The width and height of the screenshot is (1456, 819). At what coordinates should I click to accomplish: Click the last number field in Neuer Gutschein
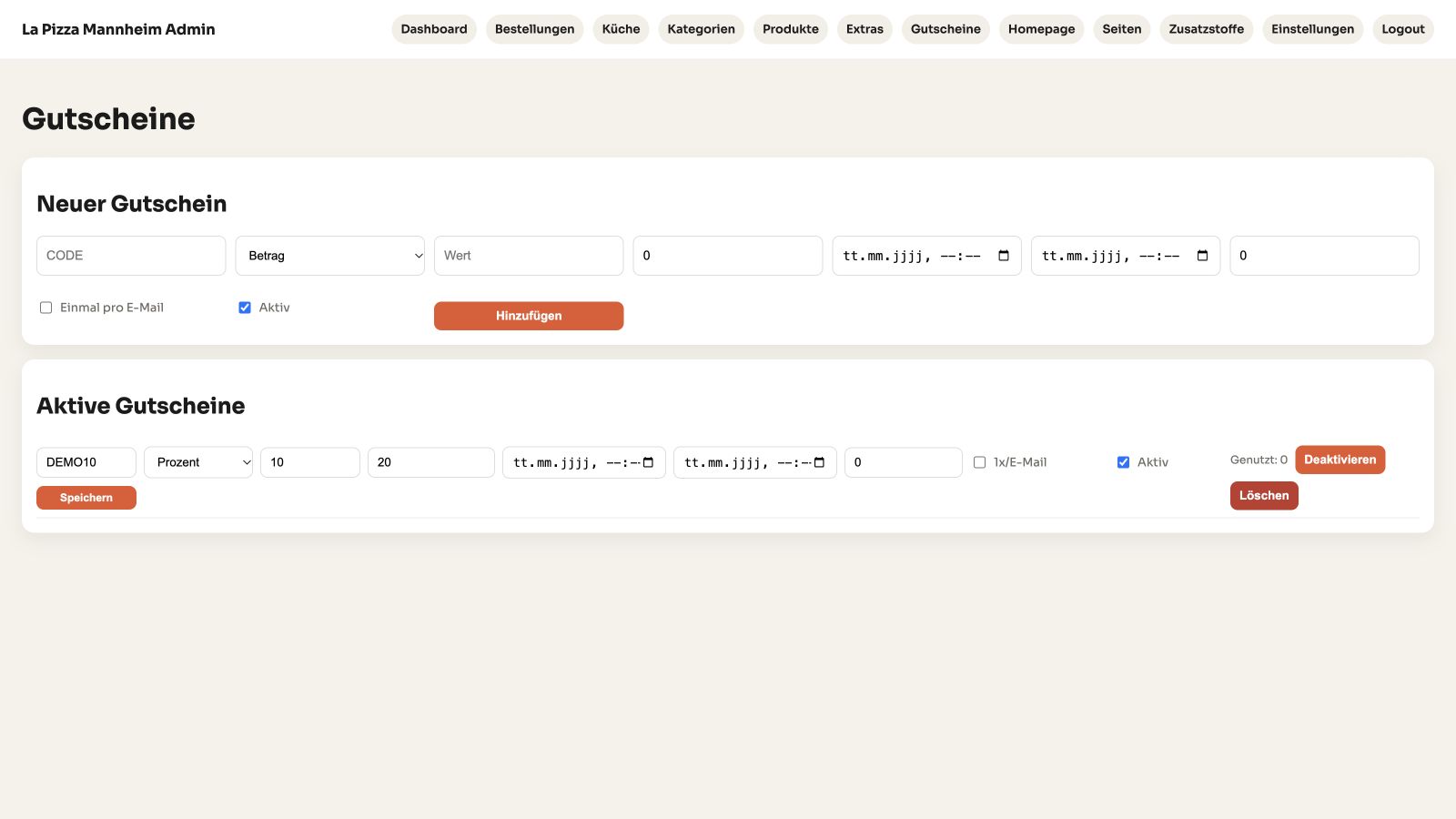(1325, 256)
